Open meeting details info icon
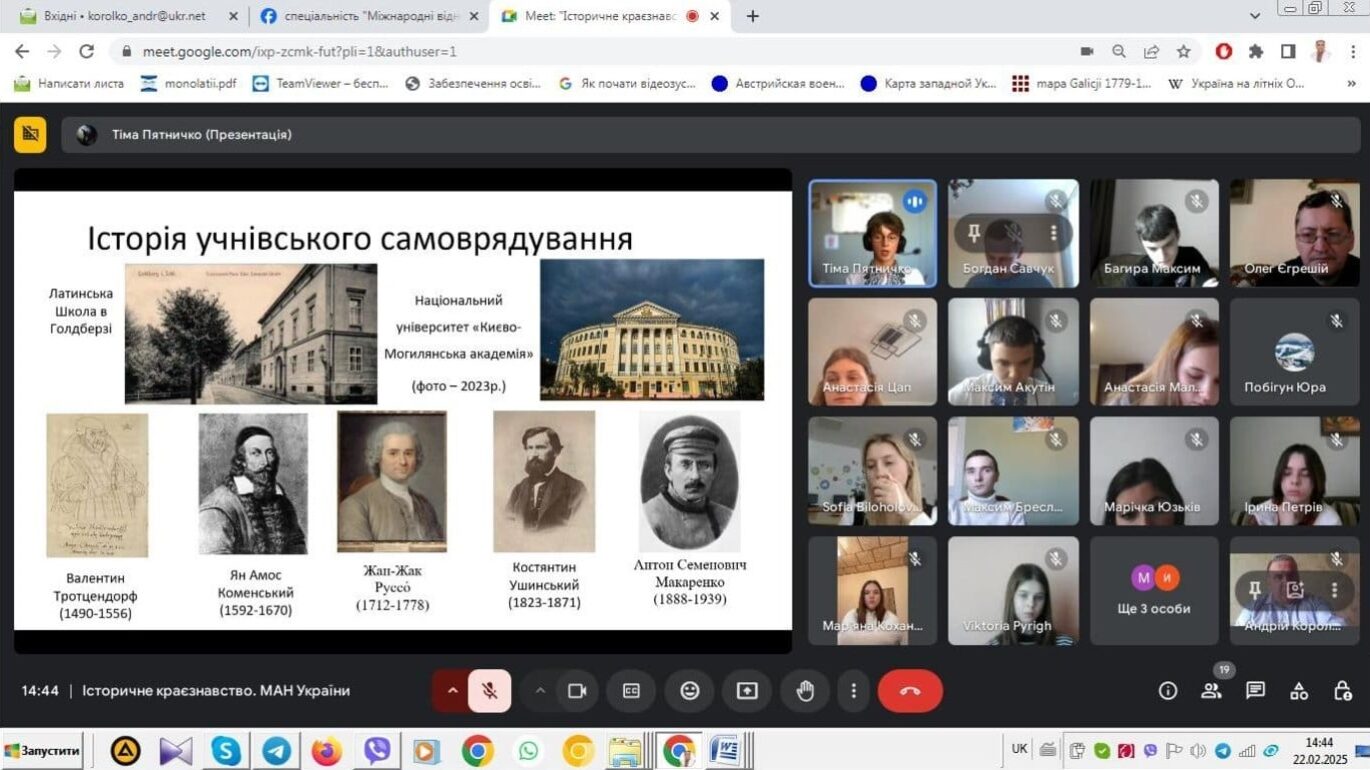 click(x=1167, y=691)
